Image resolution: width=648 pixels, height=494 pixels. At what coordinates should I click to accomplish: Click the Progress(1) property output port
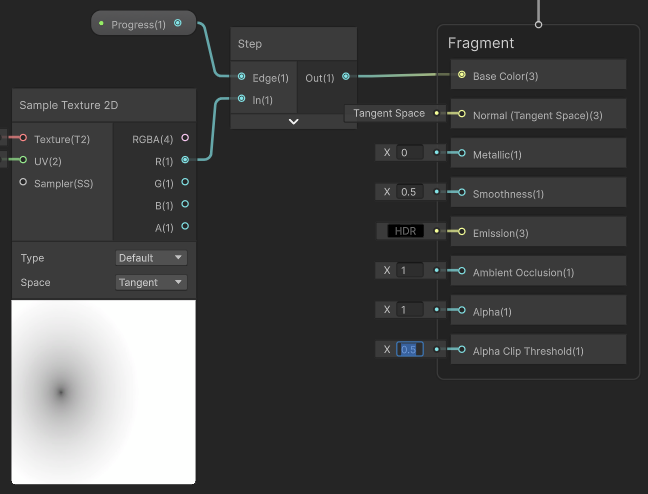tap(178, 23)
